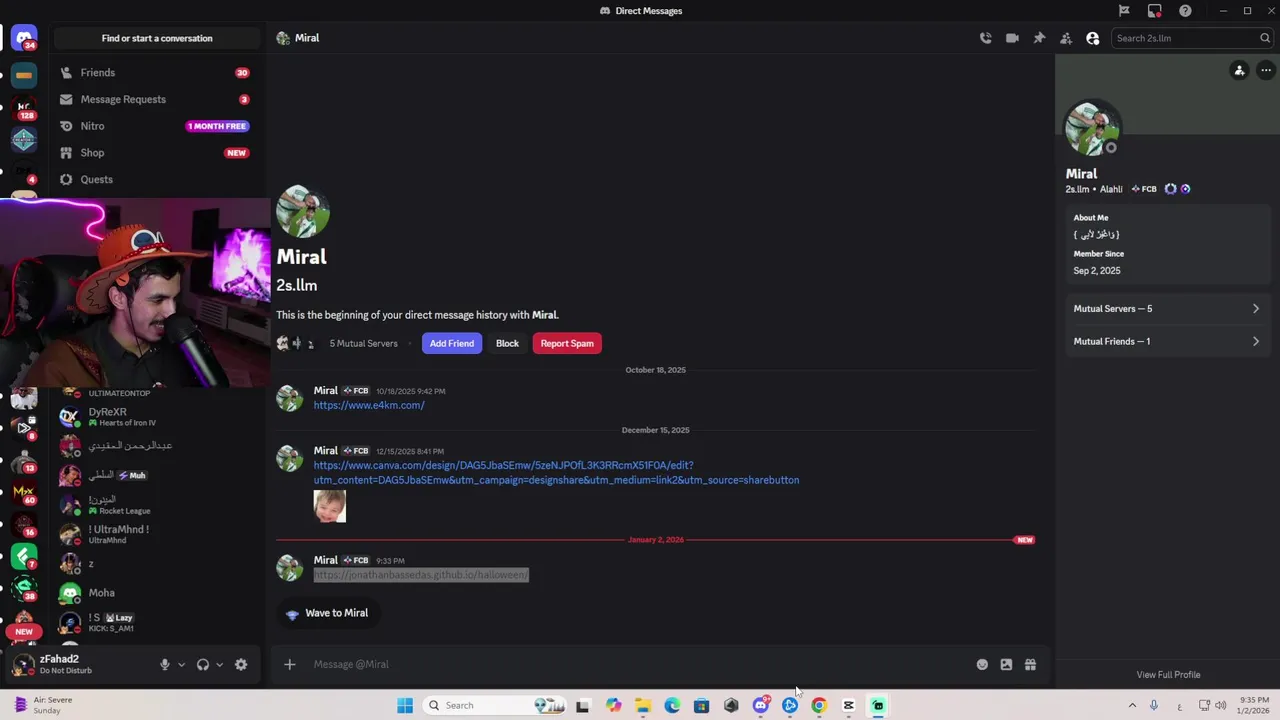
Task: Click the Windows taskbar Search box
Action: [495, 705]
